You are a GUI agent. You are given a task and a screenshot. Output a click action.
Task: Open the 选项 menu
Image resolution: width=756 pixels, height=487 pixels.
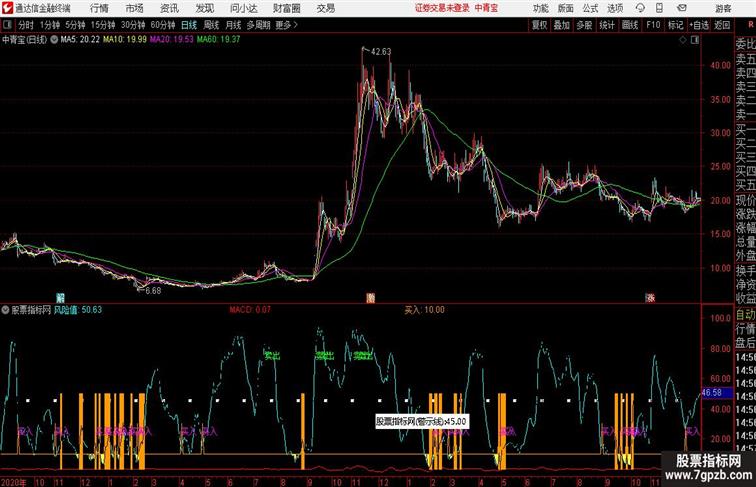[615, 8]
